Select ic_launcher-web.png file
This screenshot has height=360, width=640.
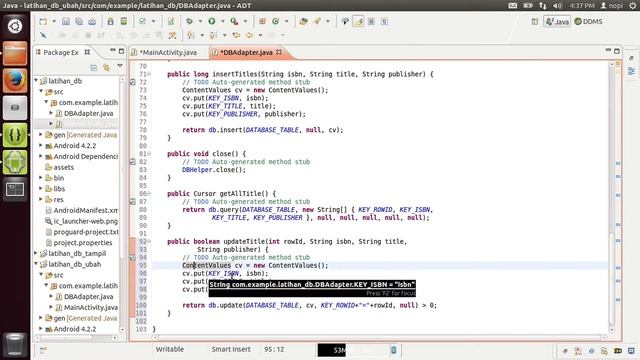click(85, 221)
